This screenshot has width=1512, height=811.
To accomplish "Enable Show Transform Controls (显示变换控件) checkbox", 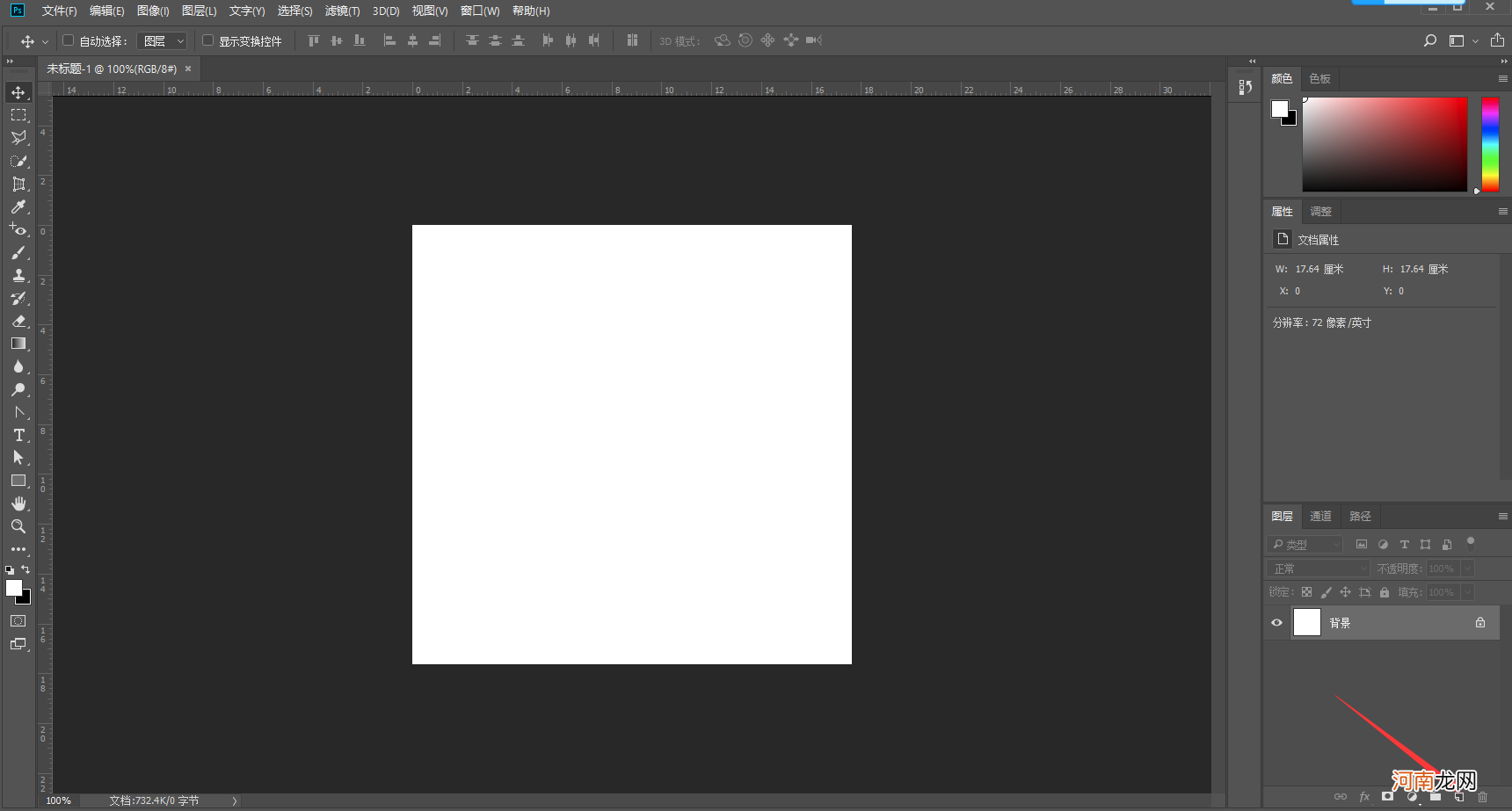I will click(208, 40).
